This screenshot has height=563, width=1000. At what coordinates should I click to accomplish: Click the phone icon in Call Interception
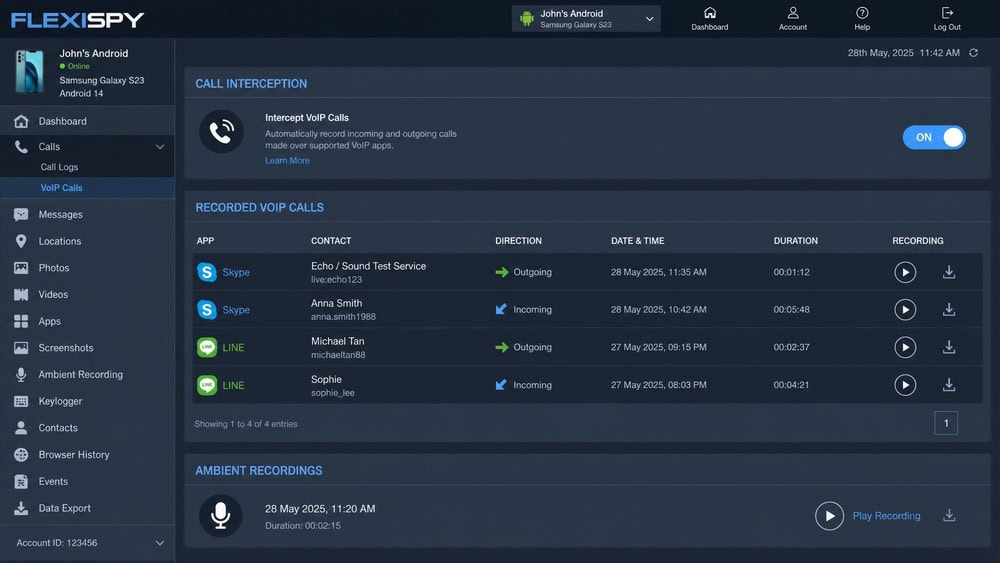tap(221, 132)
